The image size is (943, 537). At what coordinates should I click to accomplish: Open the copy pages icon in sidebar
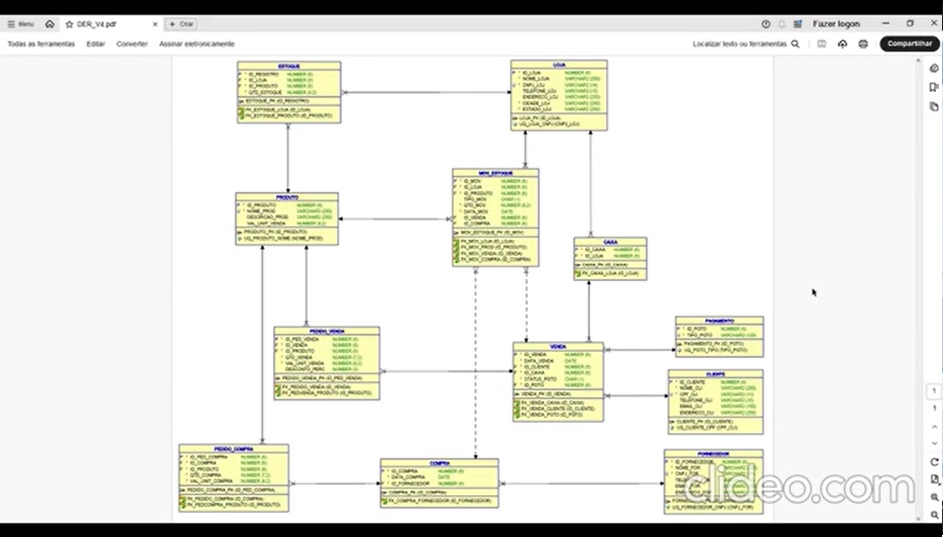[934, 106]
